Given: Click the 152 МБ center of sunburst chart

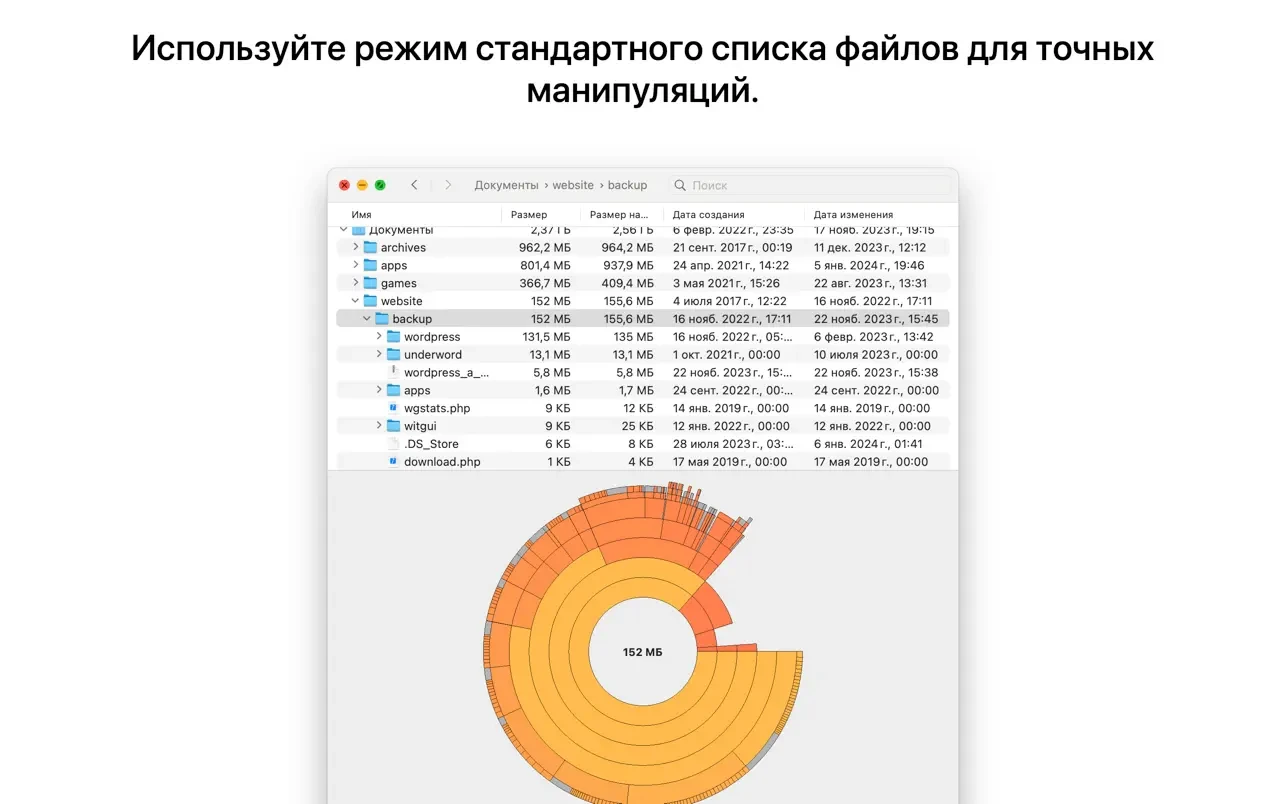Looking at the screenshot, I should pos(642,652).
